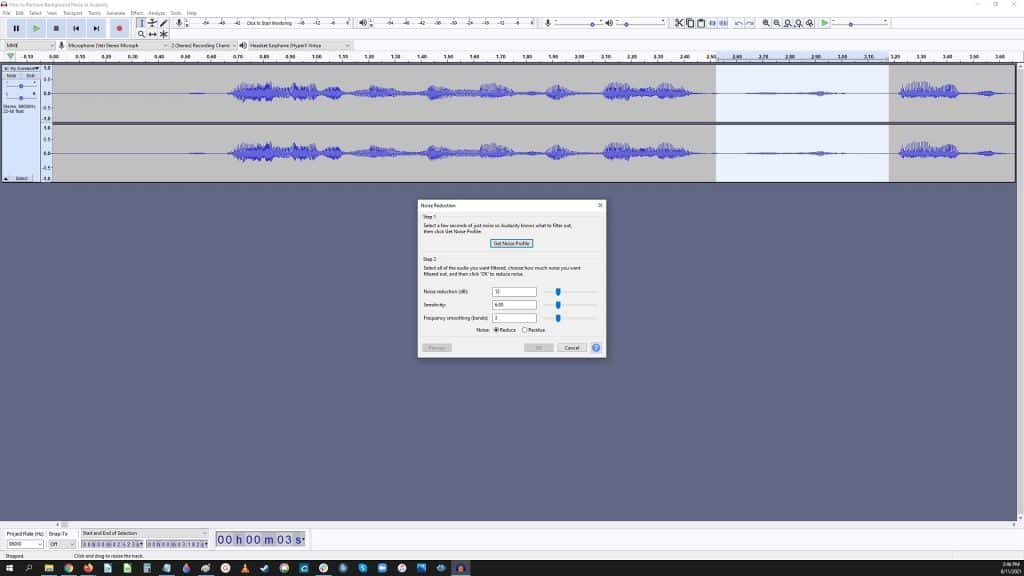Open the Effect menu
Screen dimensions: 1024x576
pyautogui.click(x=138, y=13)
